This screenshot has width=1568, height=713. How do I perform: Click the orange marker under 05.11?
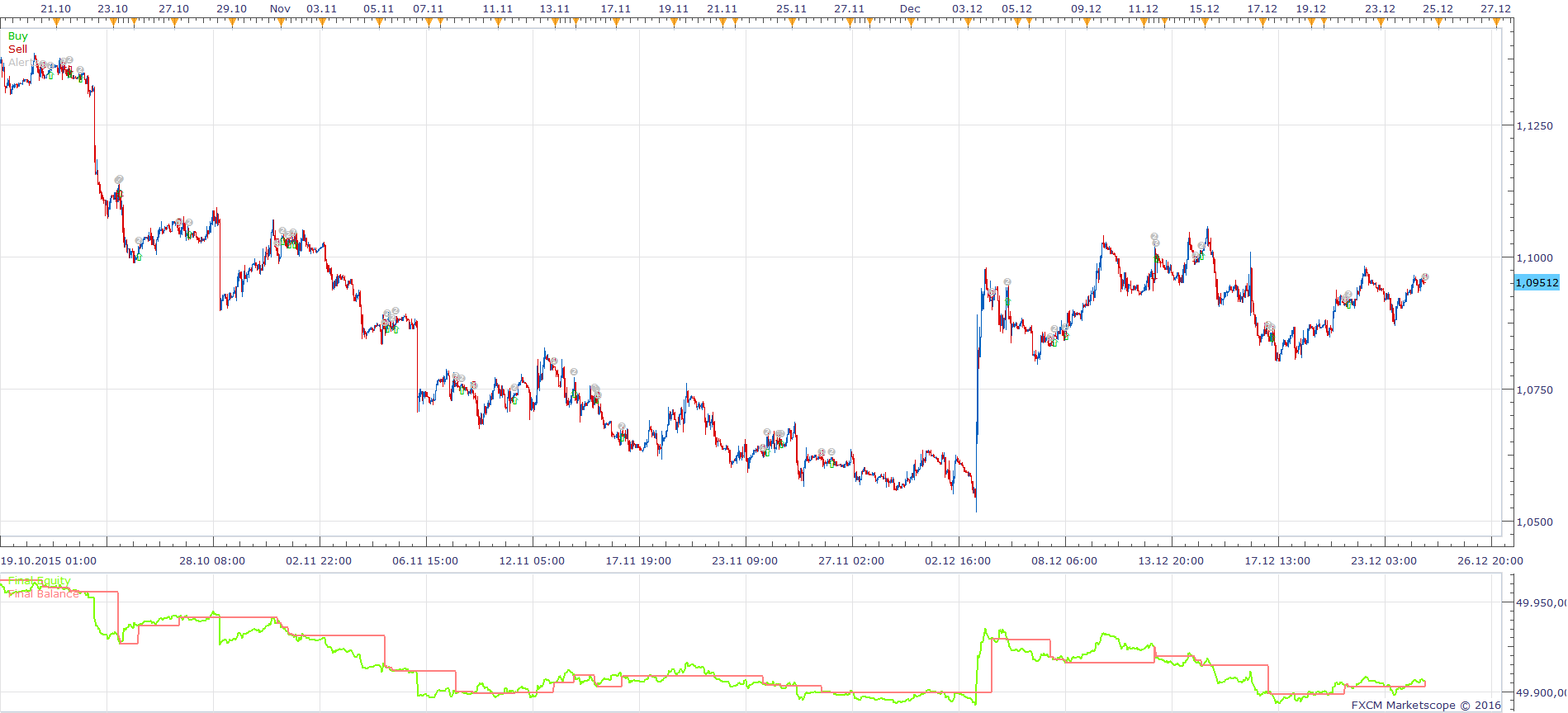(x=379, y=22)
